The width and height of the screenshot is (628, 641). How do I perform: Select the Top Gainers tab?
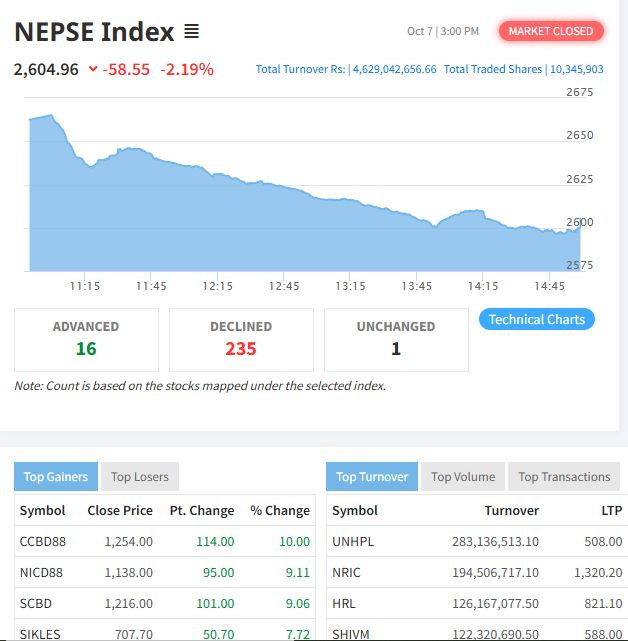point(56,477)
